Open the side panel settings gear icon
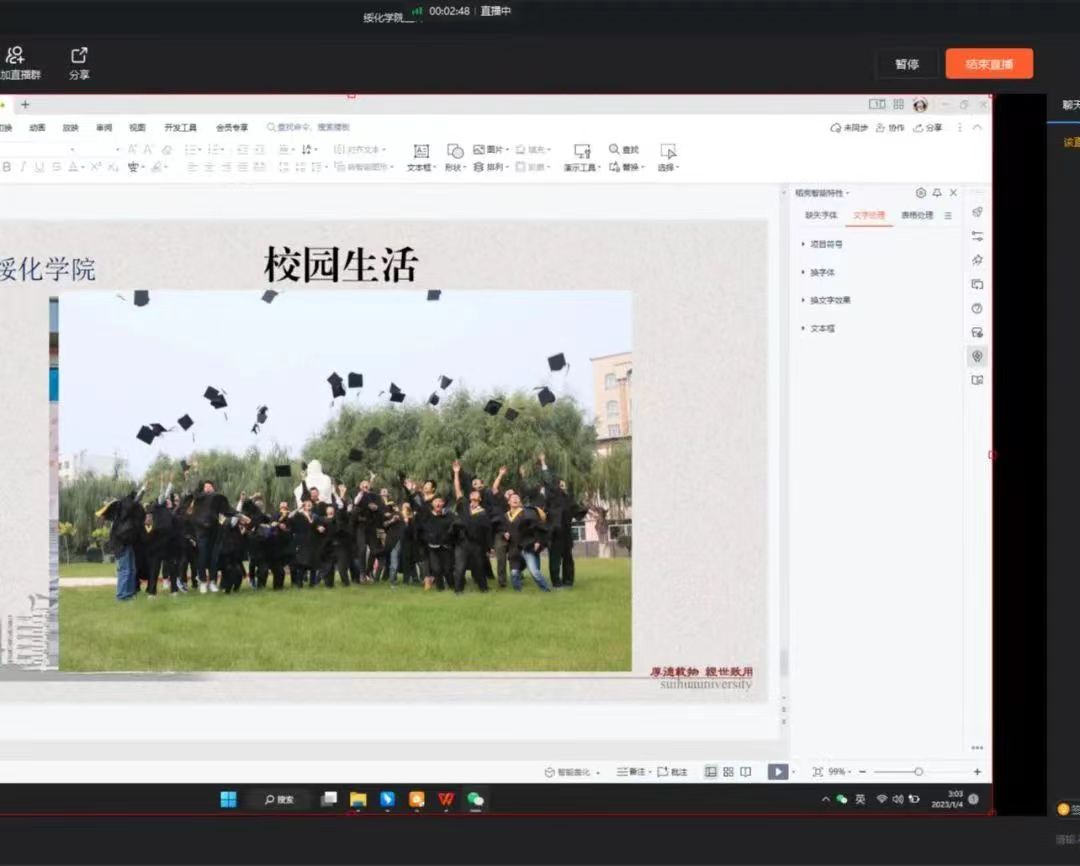This screenshot has width=1080, height=866. click(921, 193)
